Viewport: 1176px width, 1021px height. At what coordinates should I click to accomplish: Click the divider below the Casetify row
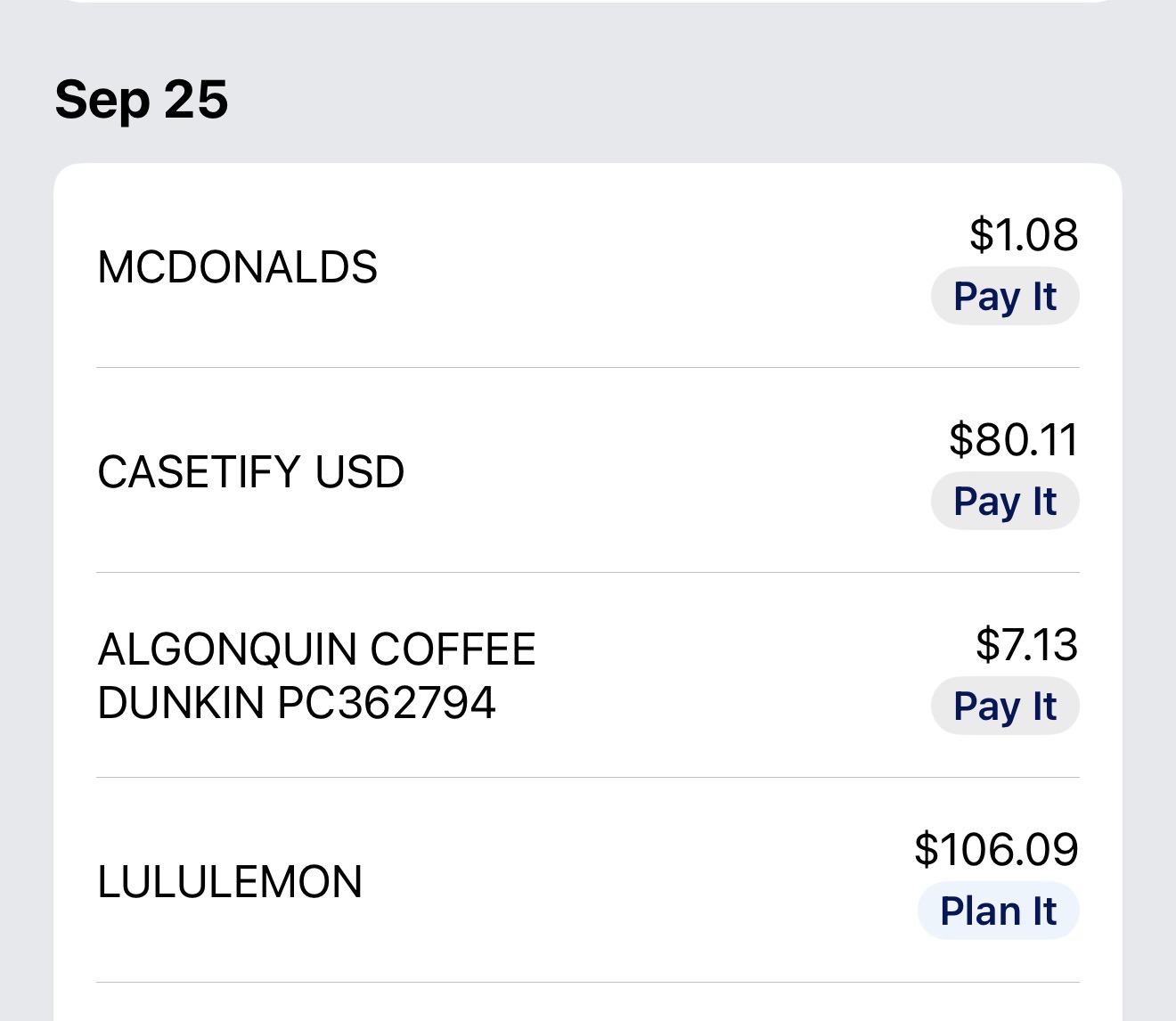click(588, 572)
